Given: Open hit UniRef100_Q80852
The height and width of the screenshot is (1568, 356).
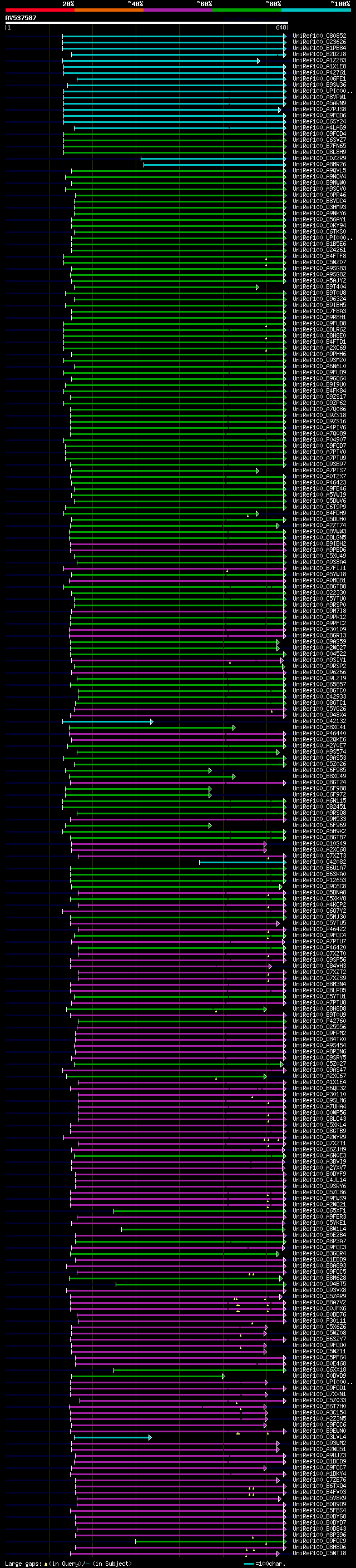Looking at the screenshot, I should tap(319, 36).
